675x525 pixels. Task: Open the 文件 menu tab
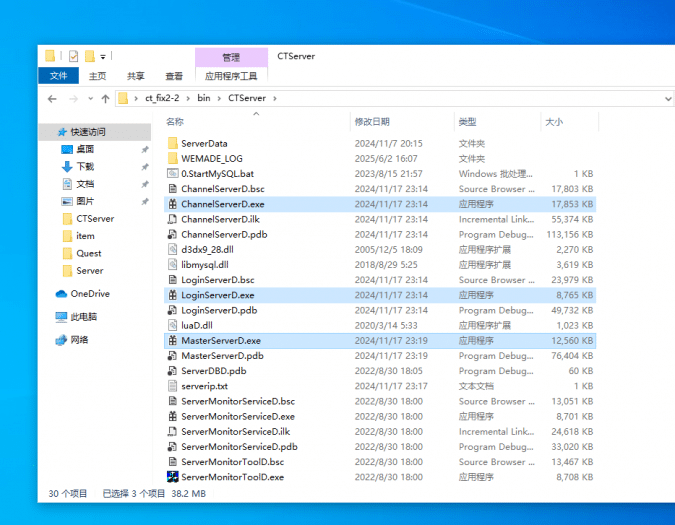[58, 76]
